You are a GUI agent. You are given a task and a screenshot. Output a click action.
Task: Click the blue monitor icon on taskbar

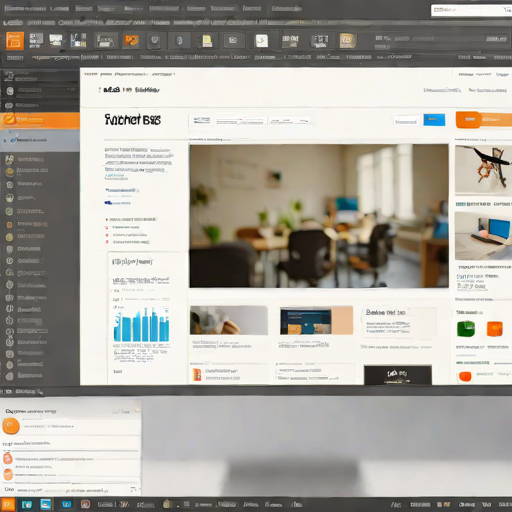[x=46, y=504]
